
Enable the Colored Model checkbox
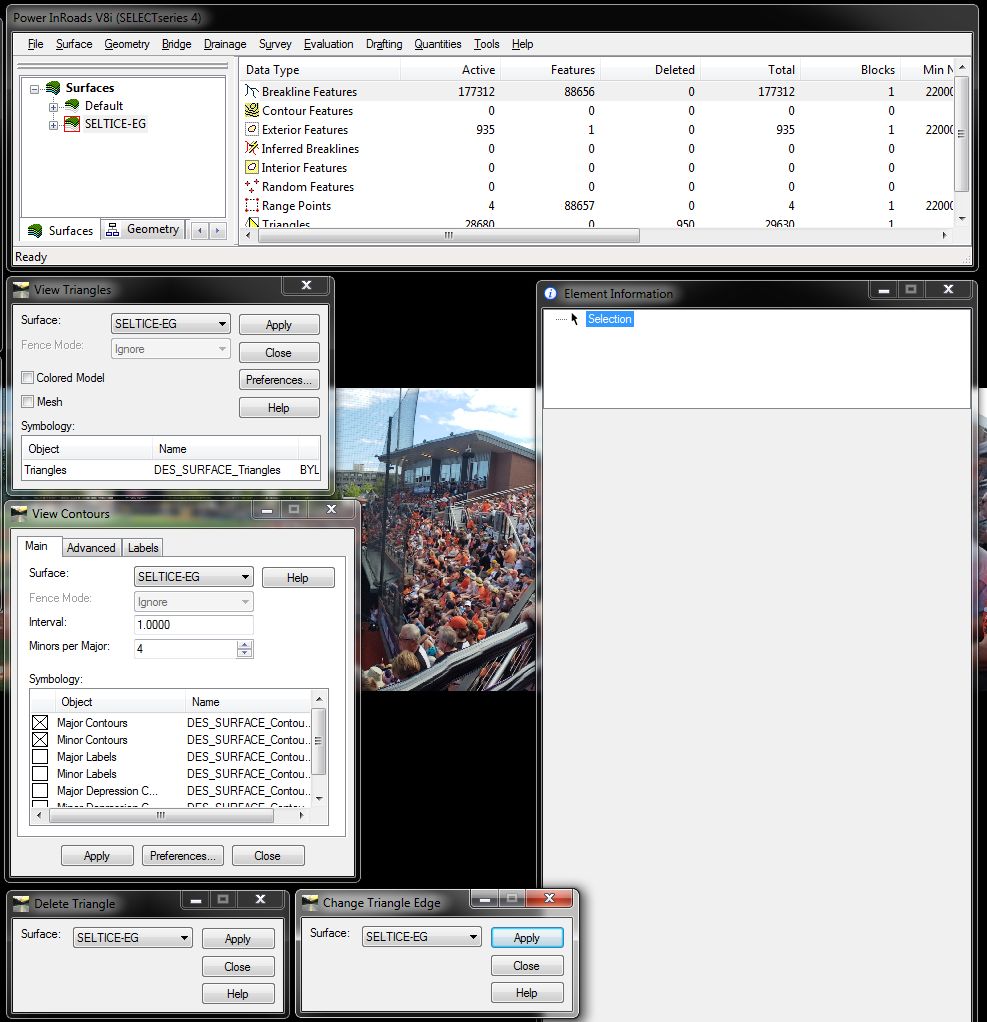coord(26,378)
